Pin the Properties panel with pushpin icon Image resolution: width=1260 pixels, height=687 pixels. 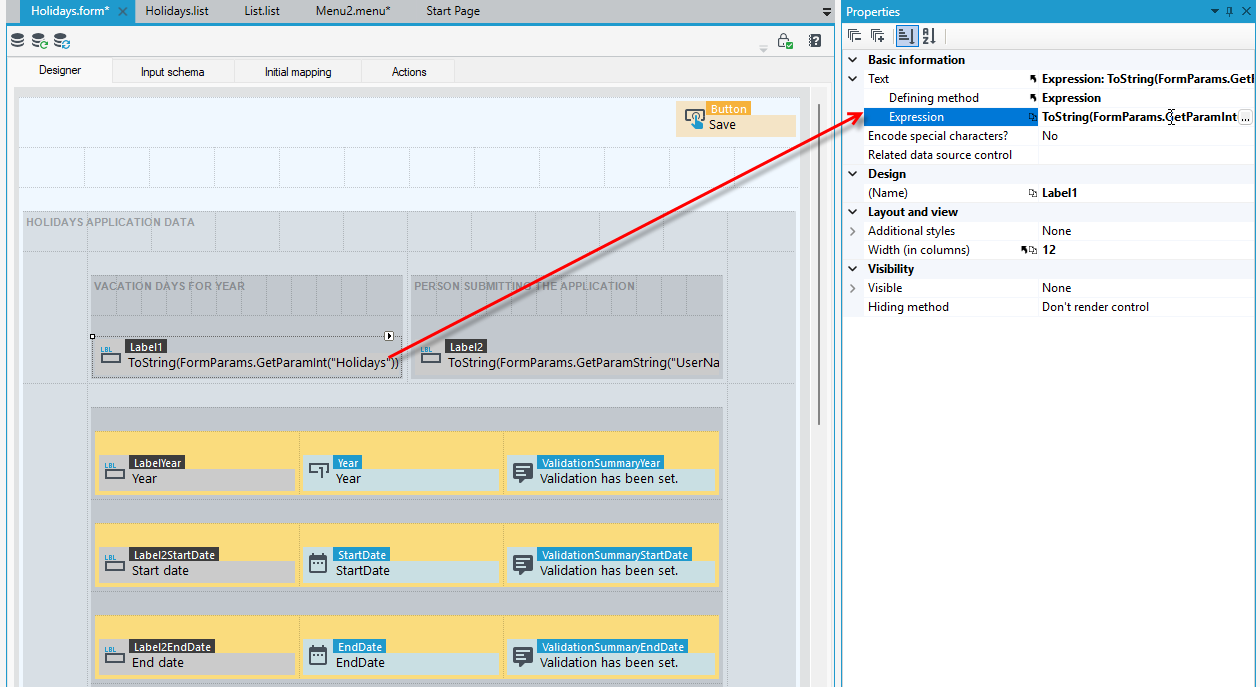coord(1230,11)
